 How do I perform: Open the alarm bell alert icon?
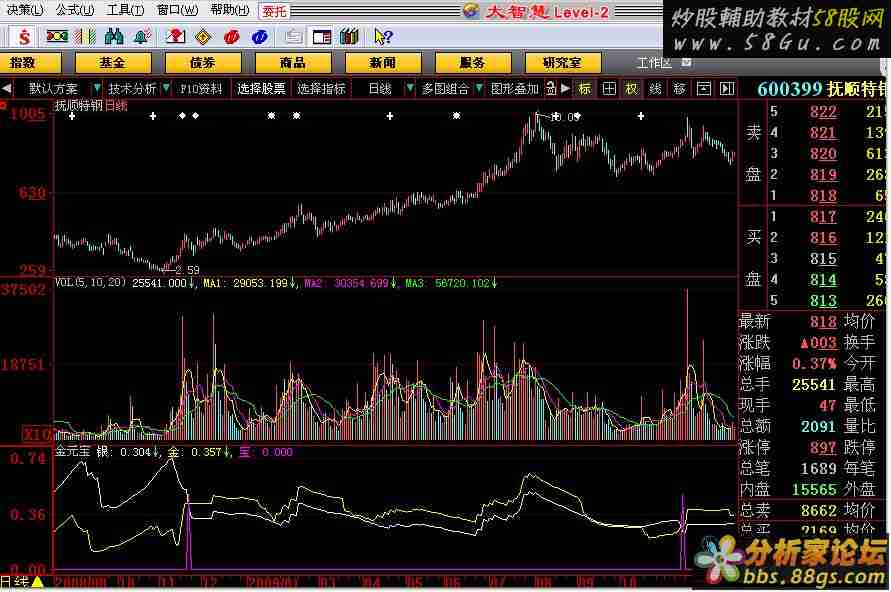click(141, 37)
